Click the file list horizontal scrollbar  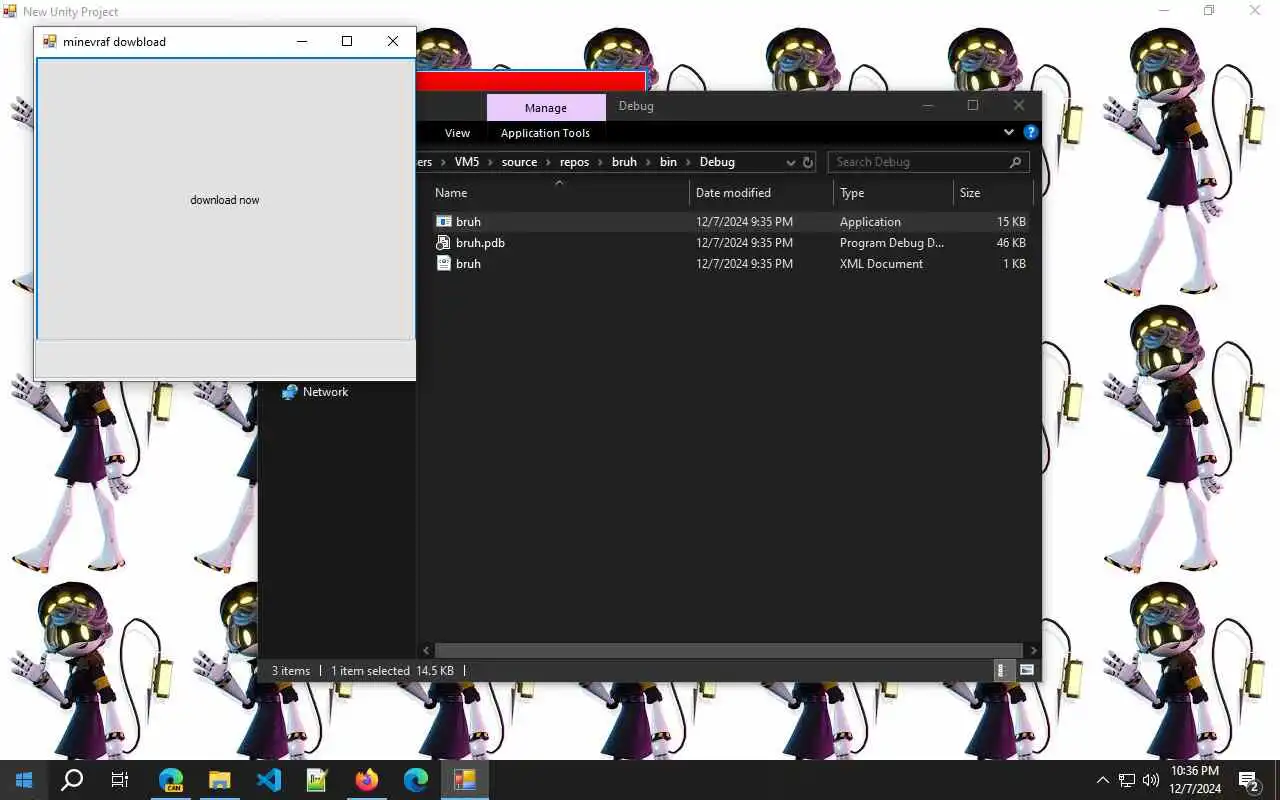(728, 651)
